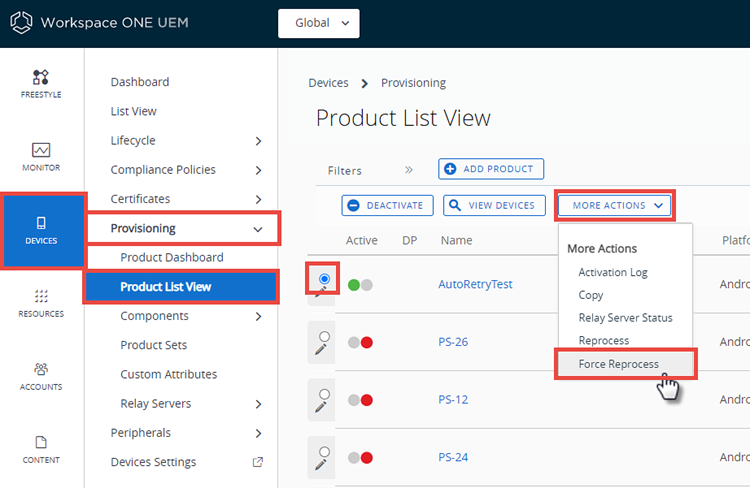Viewport: 750px width, 488px height.
Task: Select the AutoRetryTest row radio button
Action: (x=324, y=278)
